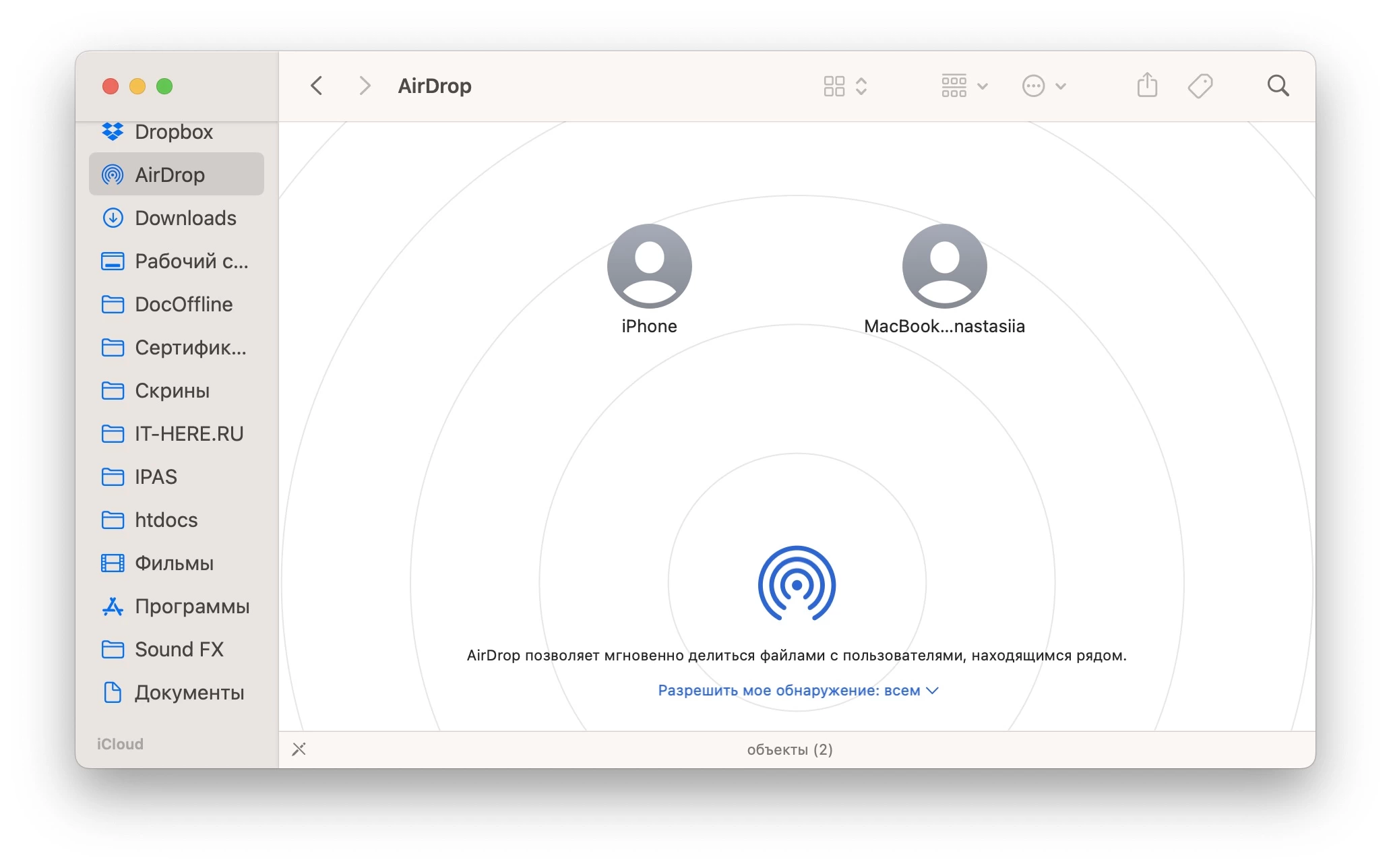This screenshot has height=868, width=1391.
Task: Open the Dropbox sidebar item
Action: coord(174,131)
